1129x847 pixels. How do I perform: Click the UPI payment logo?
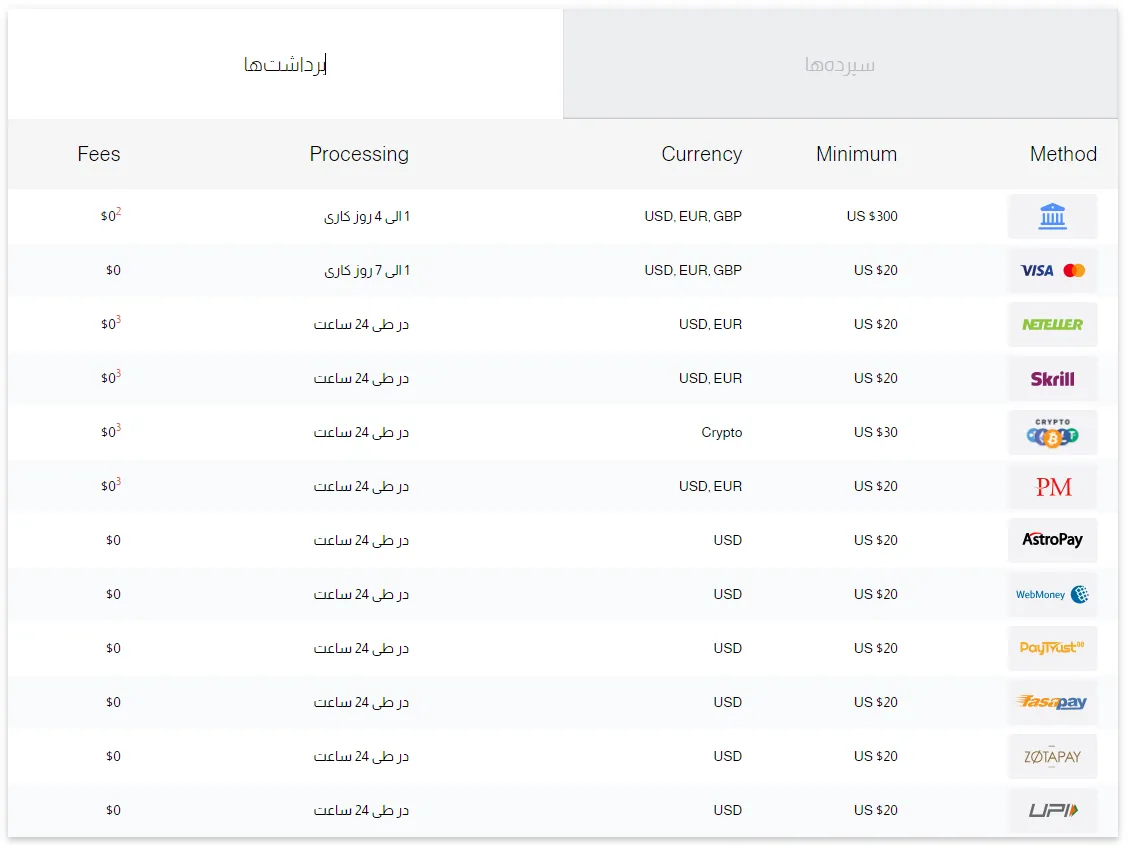coord(1052,810)
